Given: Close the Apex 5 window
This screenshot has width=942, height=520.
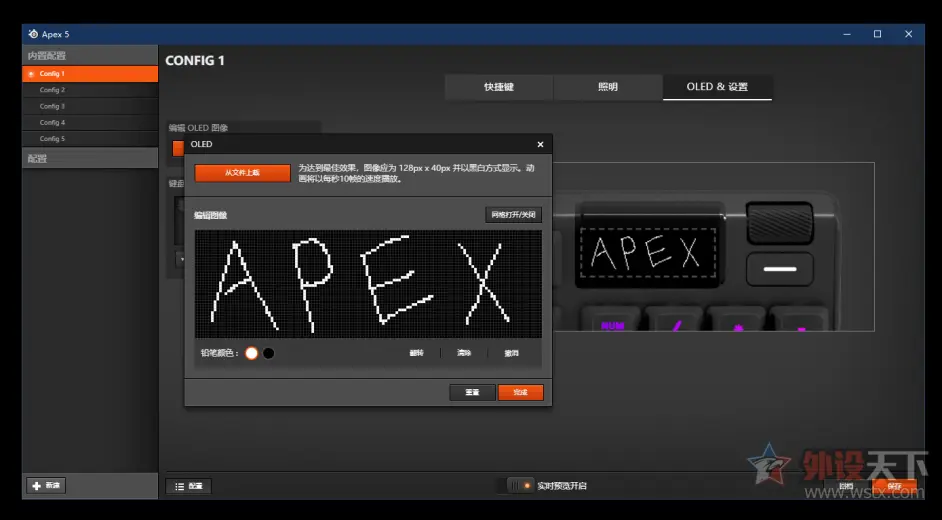Looking at the screenshot, I should tap(908, 34).
